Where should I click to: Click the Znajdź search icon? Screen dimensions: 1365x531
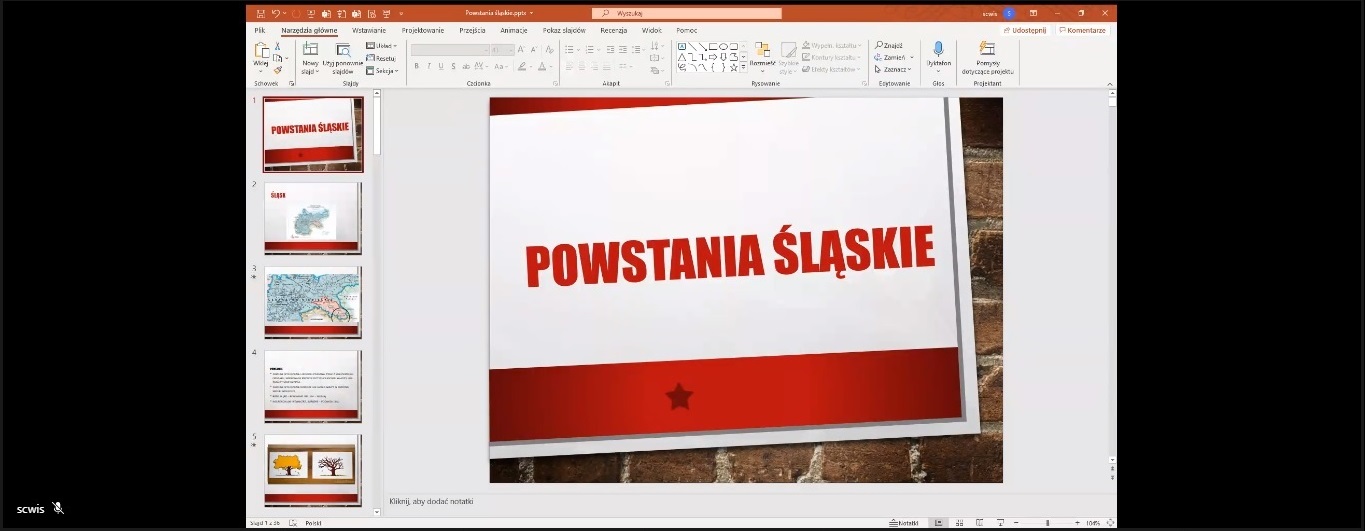click(x=879, y=45)
